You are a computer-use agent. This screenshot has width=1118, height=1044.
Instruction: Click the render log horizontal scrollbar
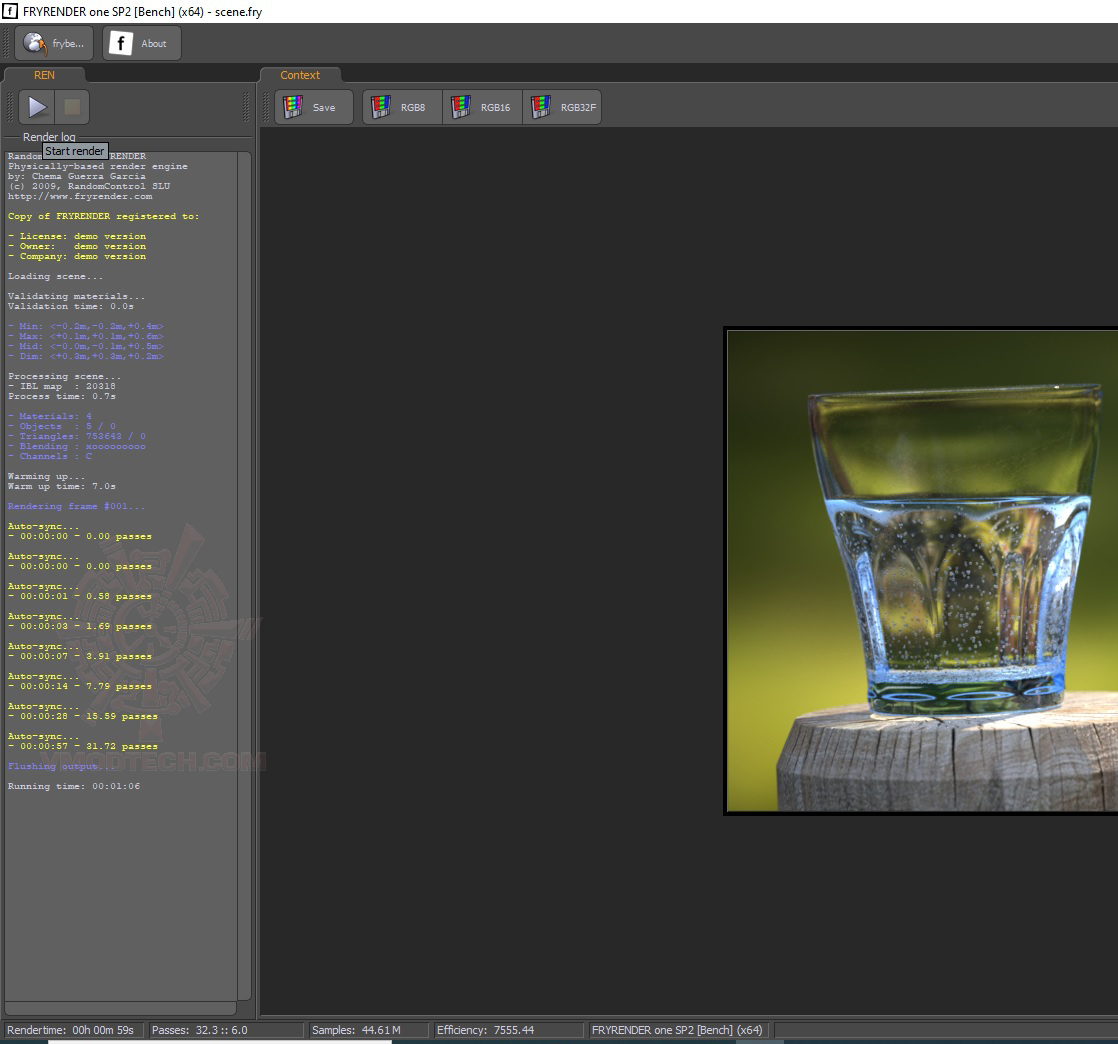coord(120,1008)
